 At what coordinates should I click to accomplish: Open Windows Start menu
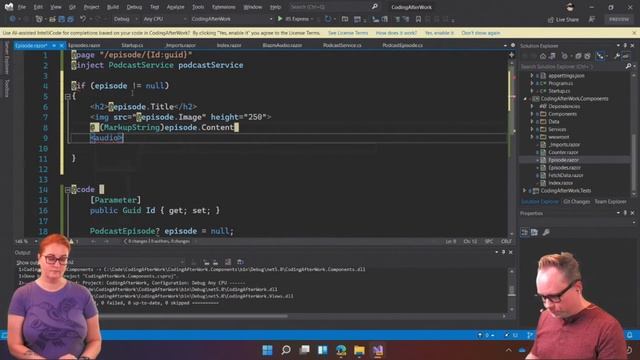coord(267,350)
